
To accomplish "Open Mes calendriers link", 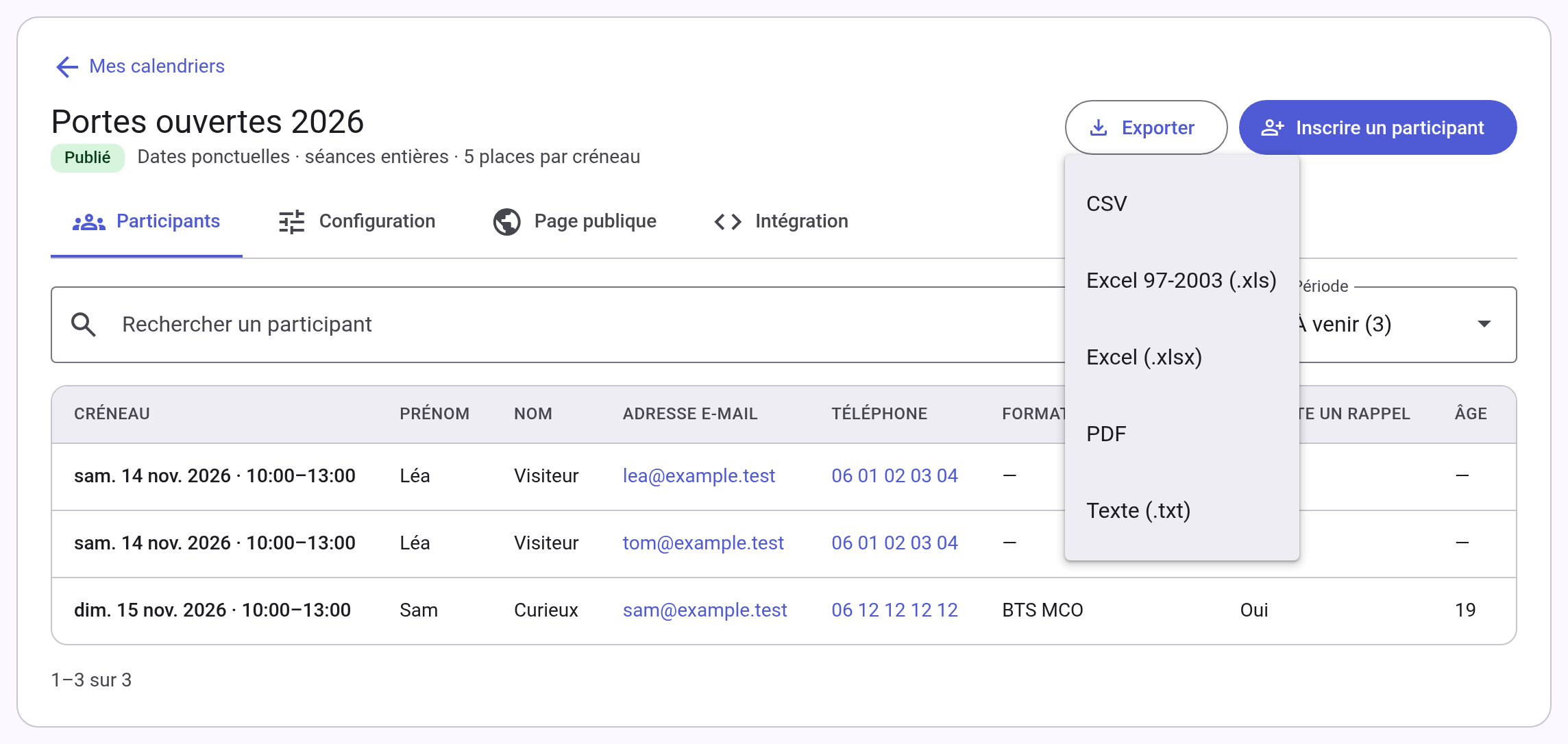I will click(157, 66).
